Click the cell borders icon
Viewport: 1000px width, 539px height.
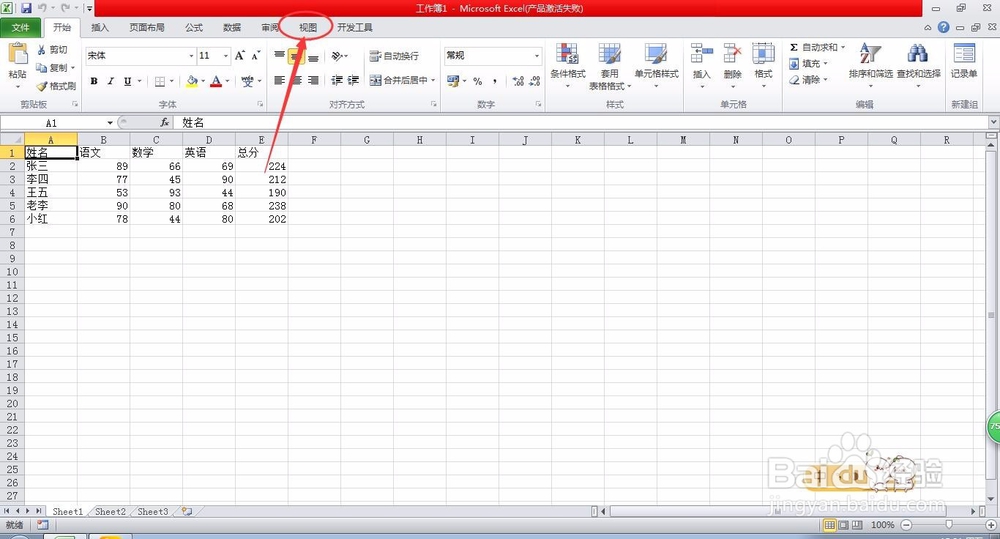(160, 81)
